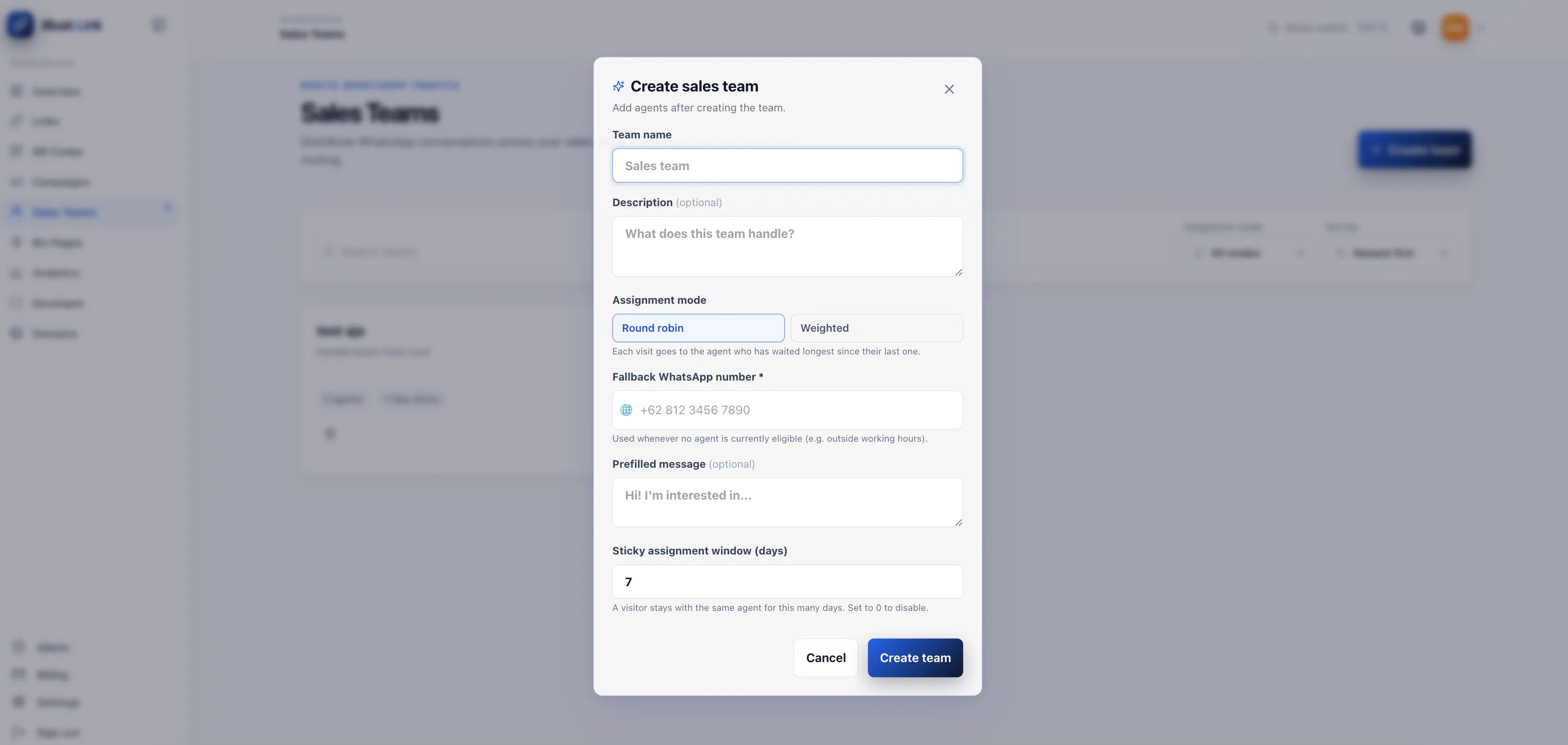The height and width of the screenshot is (745, 1568).
Task: Grab the Description textarea resize handle
Action: (958, 272)
